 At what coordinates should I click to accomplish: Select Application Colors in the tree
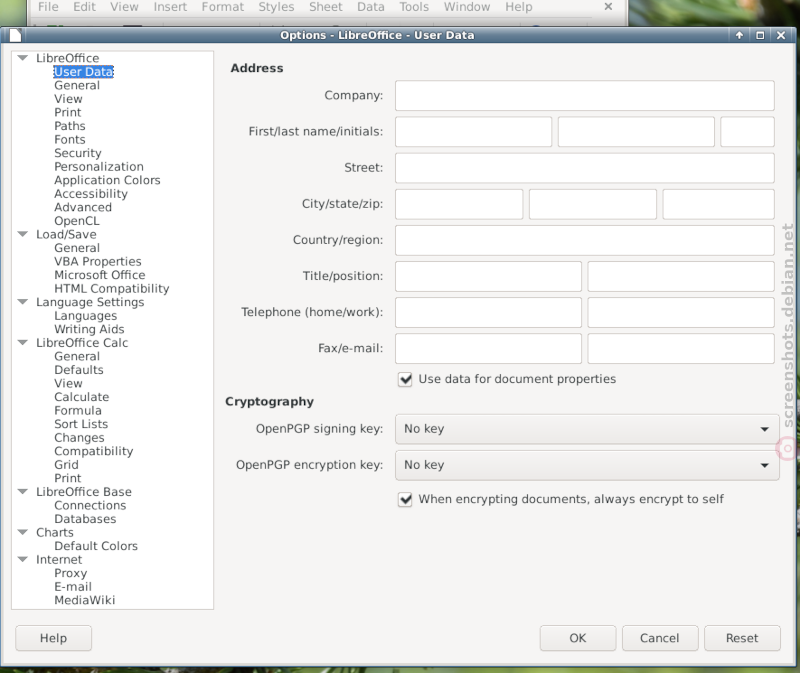pyautogui.click(x=107, y=180)
